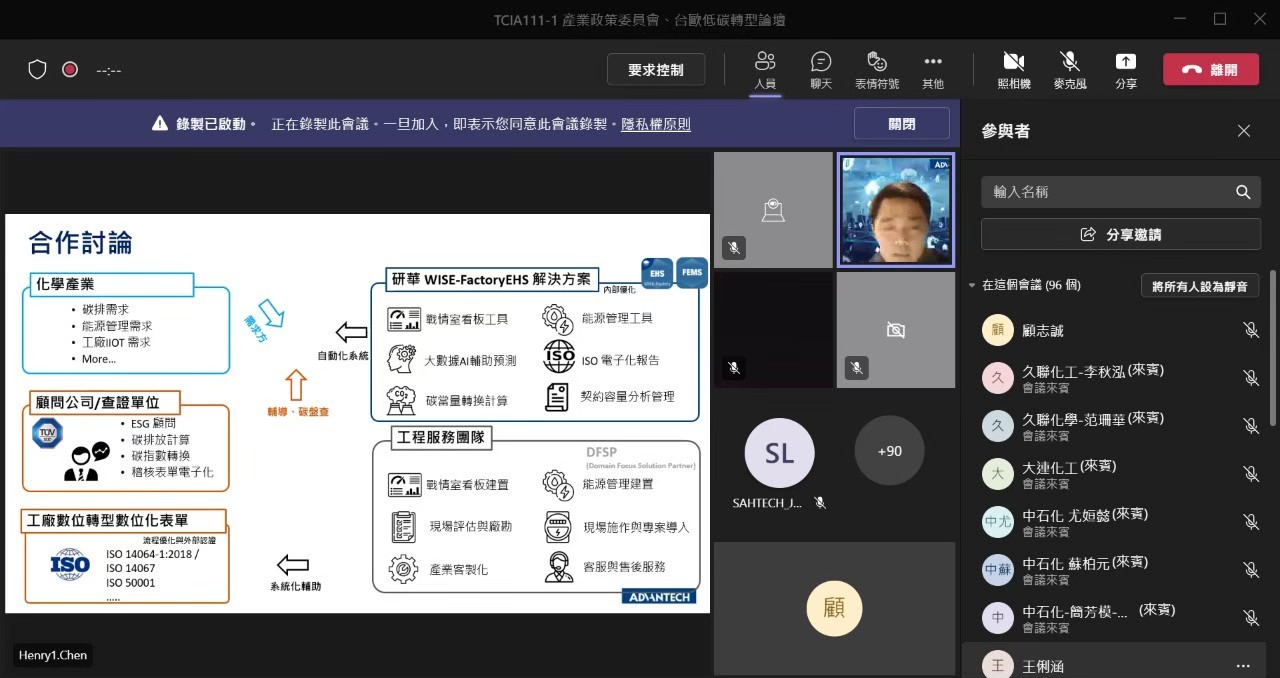Select the gray tile with webcam placeholder

[773, 210]
